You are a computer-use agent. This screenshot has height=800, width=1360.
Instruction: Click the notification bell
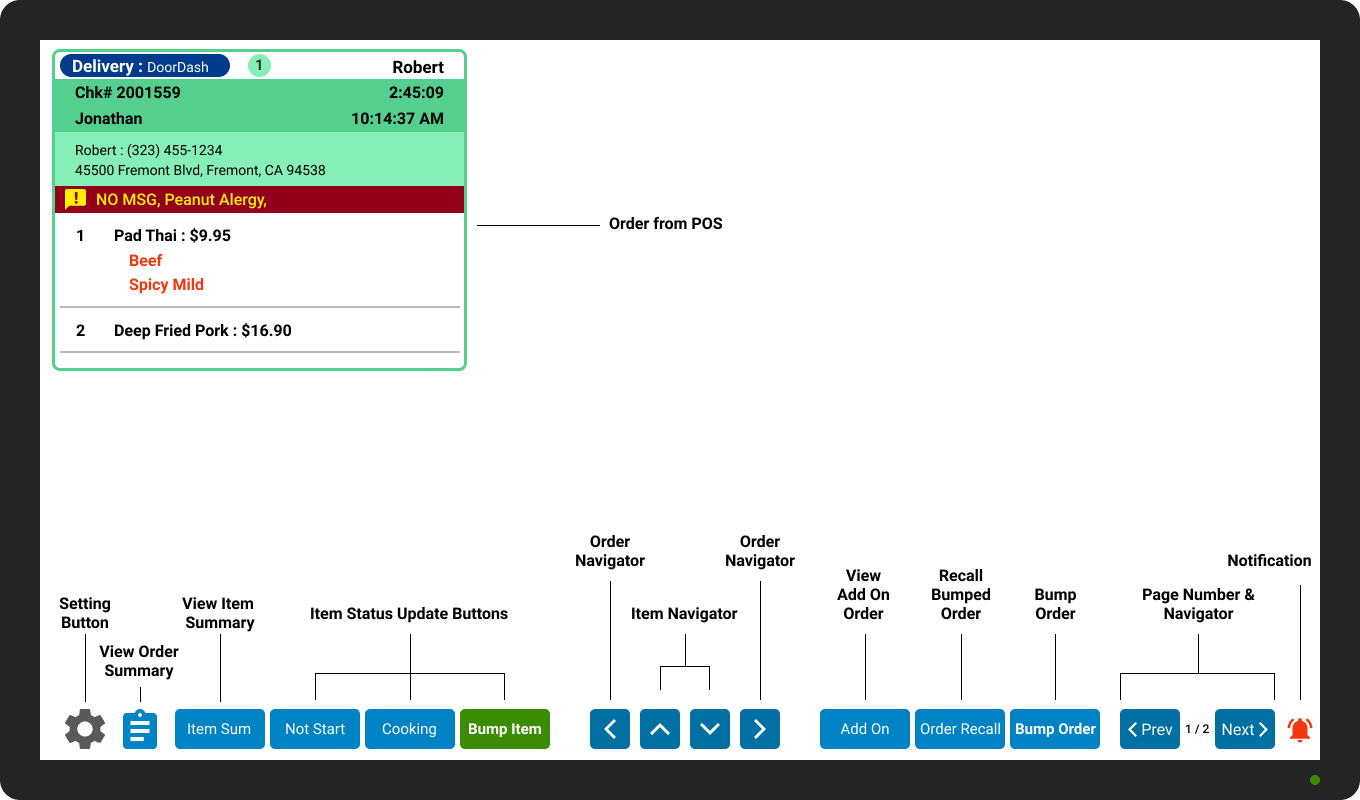[x=1299, y=729]
